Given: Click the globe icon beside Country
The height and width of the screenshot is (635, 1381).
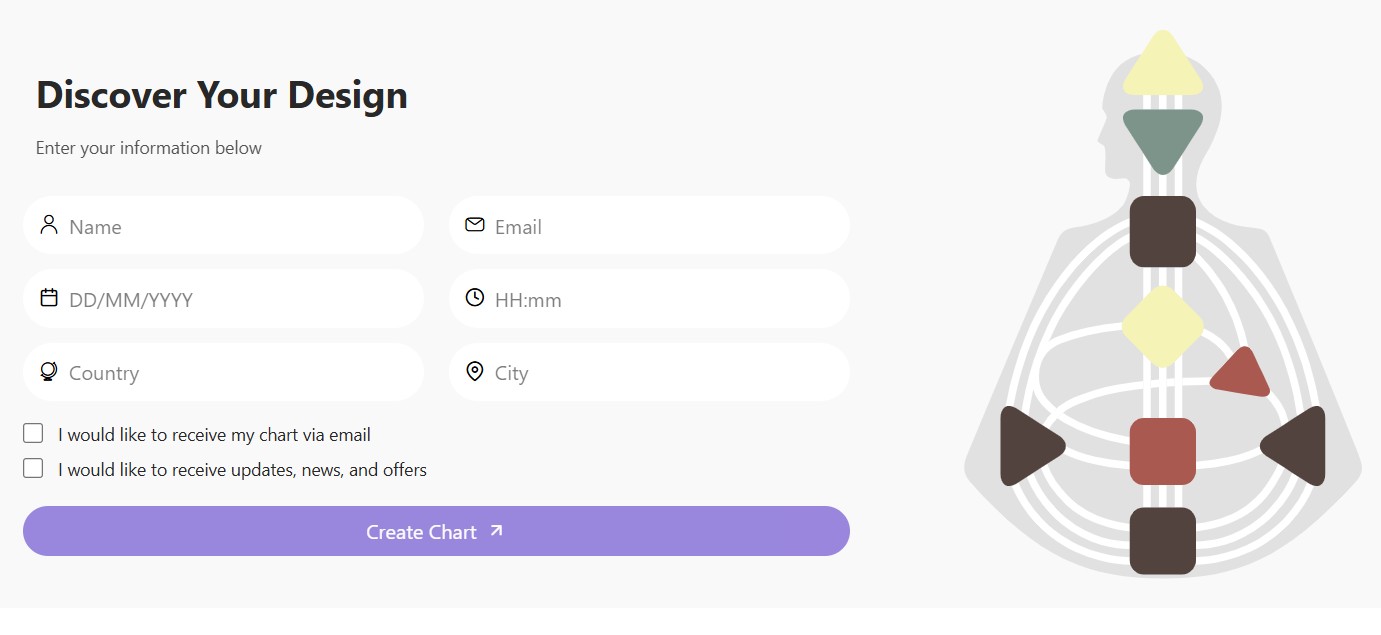Looking at the screenshot, I should click(x=49, y=372).
